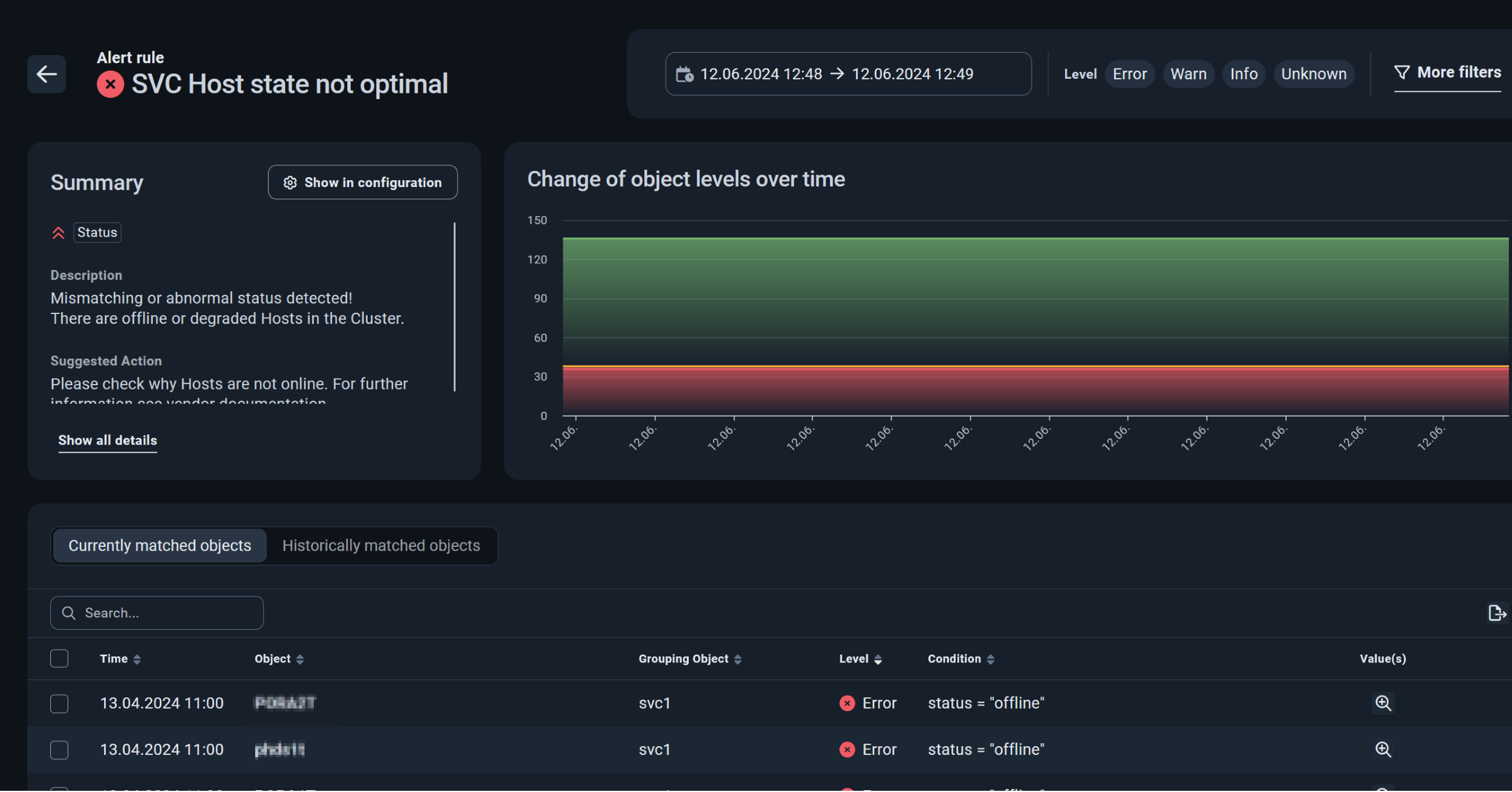1512x792 pixels.
Task: Select the Currently matched objects tab
Action: click(160, 546)
